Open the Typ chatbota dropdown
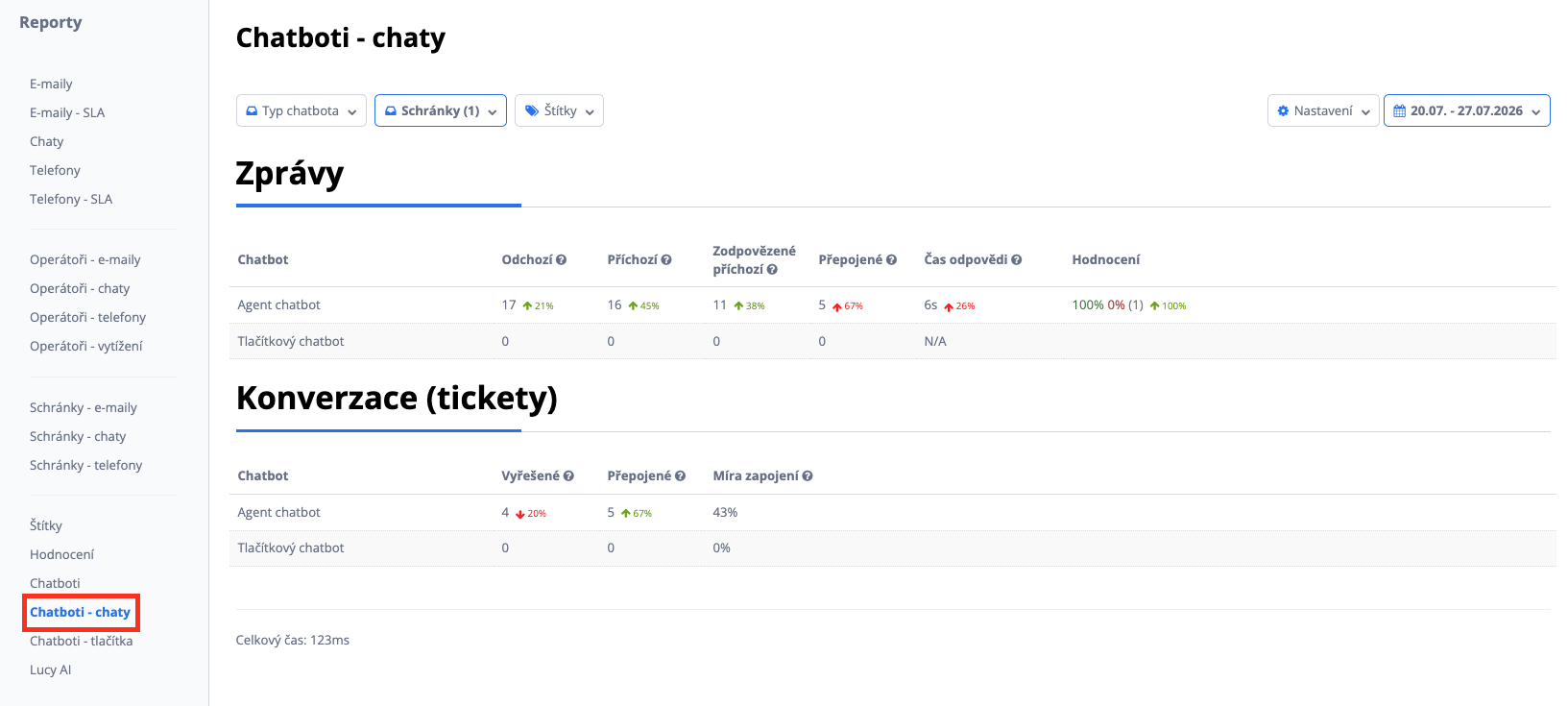 (x=302, y=110)
